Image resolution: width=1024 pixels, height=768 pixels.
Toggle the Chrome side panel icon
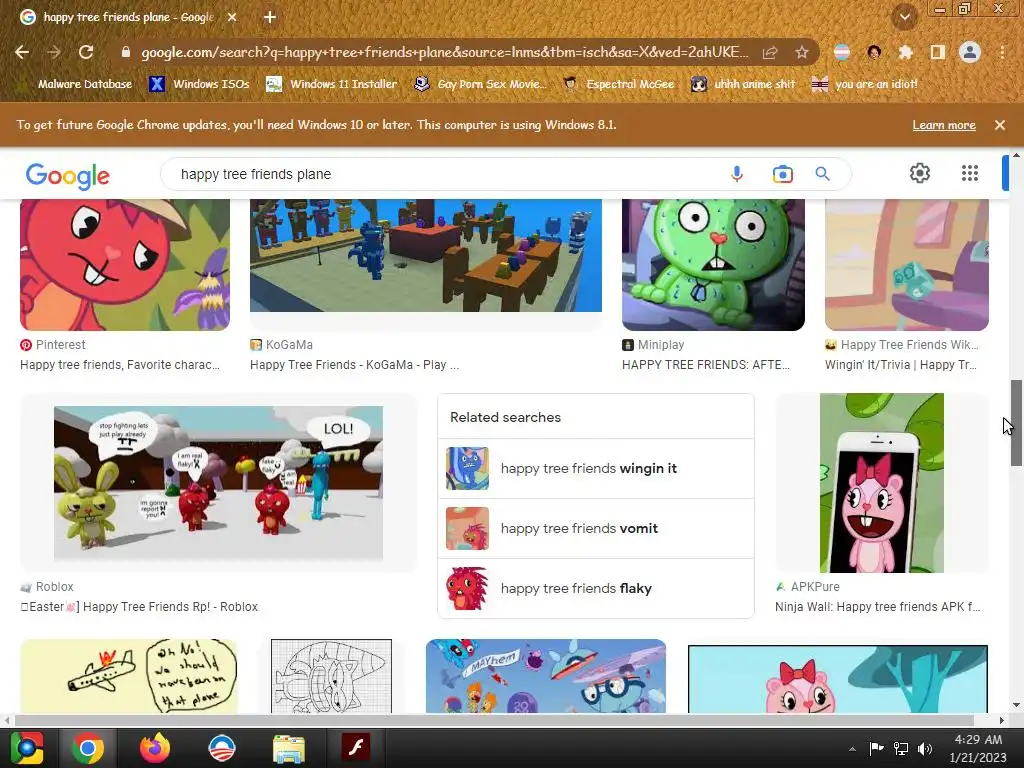pyautogui.click(x=938, y=52)
